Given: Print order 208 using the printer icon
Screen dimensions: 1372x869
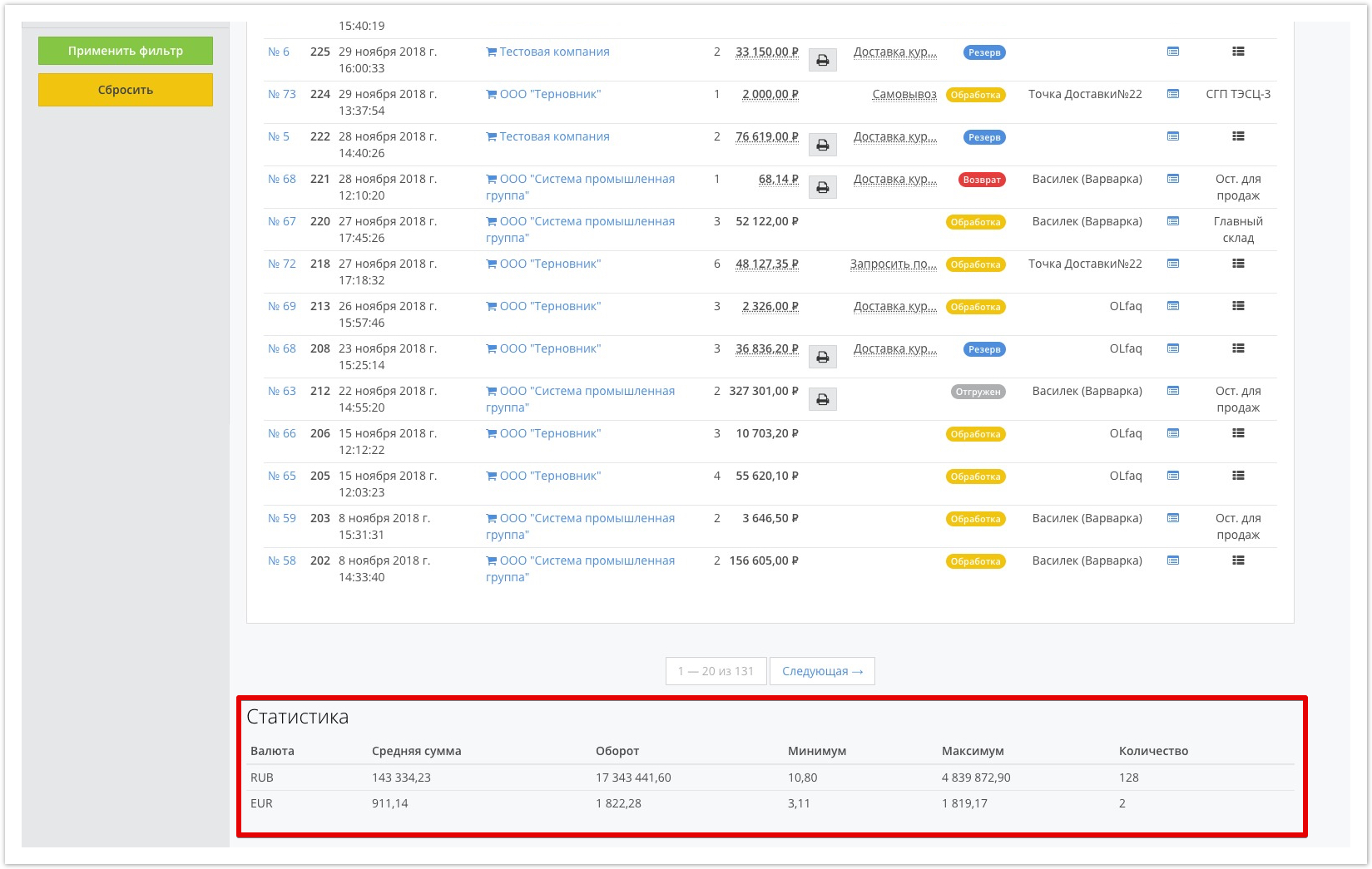Looking at the screenshot, I should 822,357.
